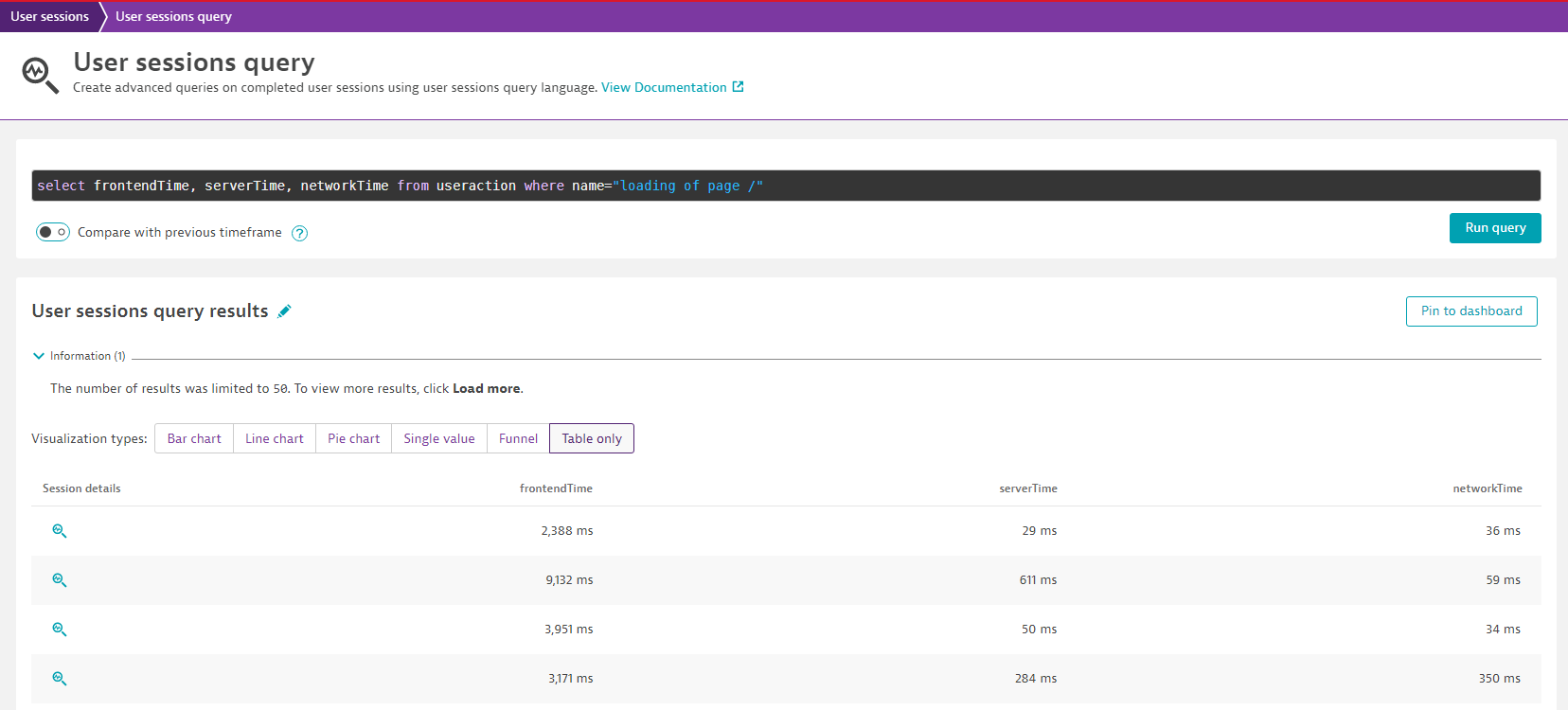Click the help icon beside Compare with previous timeframe
Screen dimensions: 1568x710
click(299, 233)
